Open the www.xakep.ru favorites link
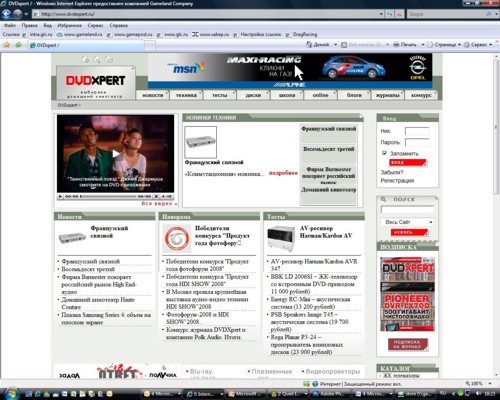500x400 pixels. click(210, 34)
